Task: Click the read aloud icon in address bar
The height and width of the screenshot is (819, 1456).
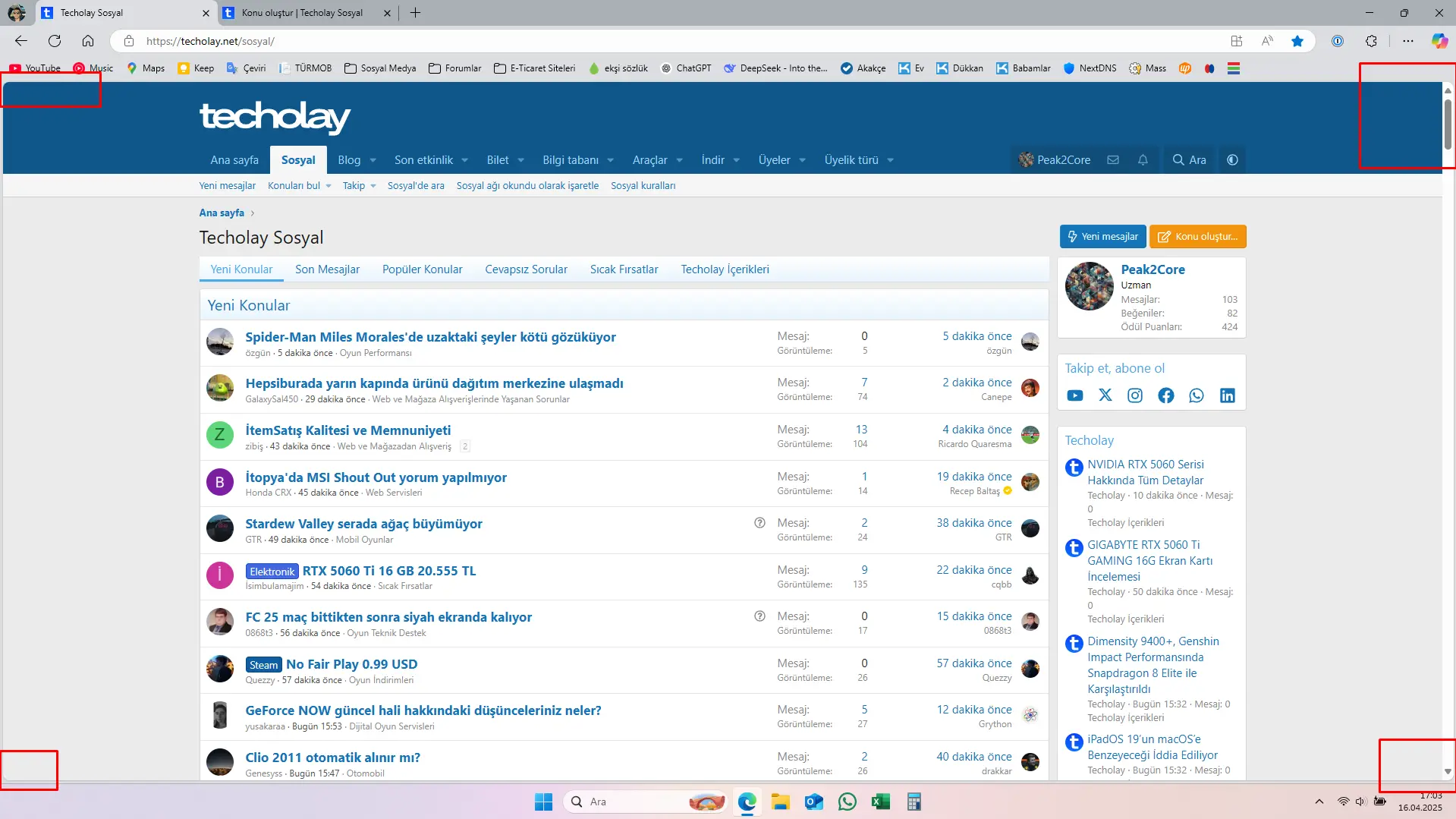Action: tap(1267, 41)
